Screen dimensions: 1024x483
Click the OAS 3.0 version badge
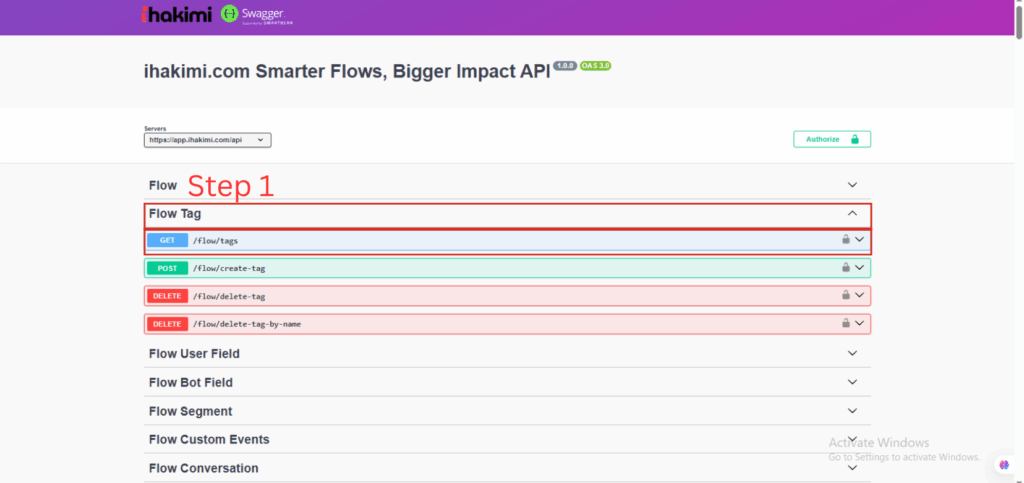[x=595, y=66]
